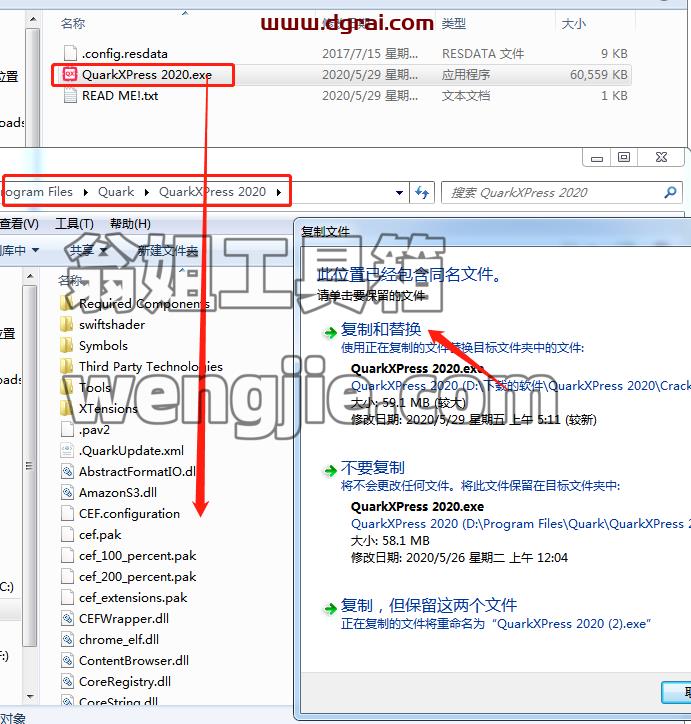This screenshot has height=724, width=691.
Task: Click green arrow next to 复制和替换
Action: pyautogui.click(x=330, y=332)
